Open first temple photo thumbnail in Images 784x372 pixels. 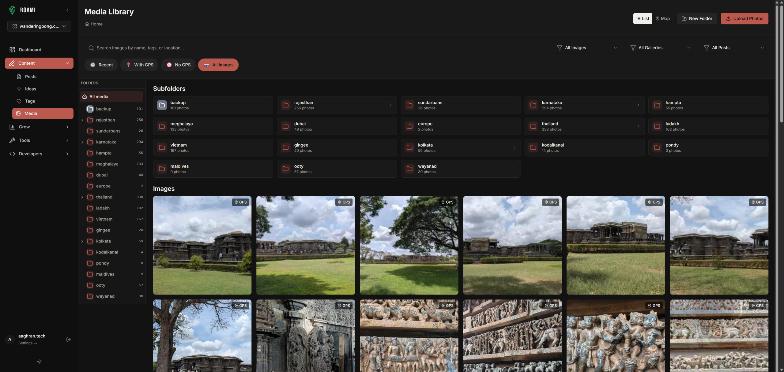point(202,246)
